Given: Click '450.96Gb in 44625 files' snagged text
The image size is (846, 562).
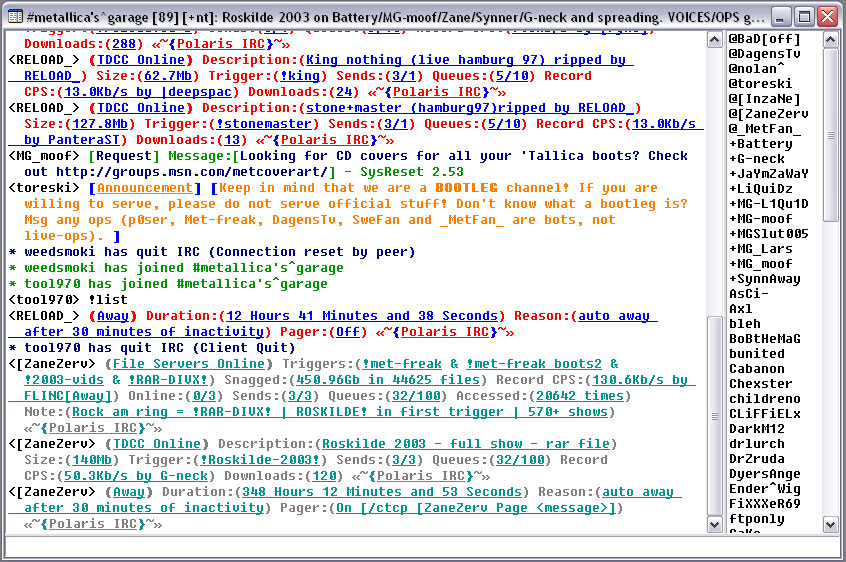Looking at the screenshot, I should pyautogui.click(x=388, y=380).
